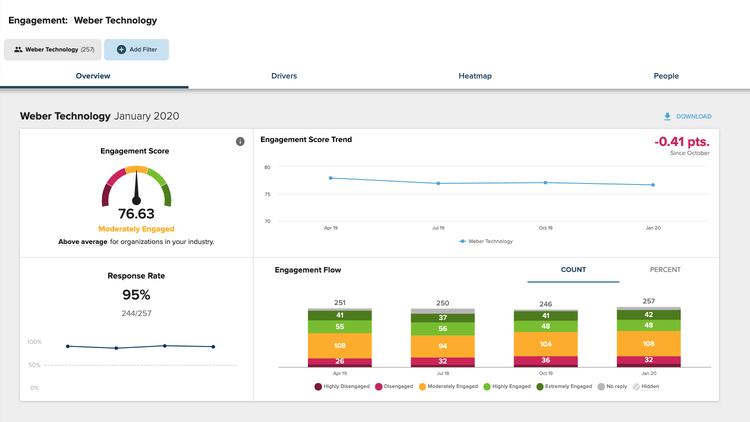Click the light green 56 segment

click(442, 329)
